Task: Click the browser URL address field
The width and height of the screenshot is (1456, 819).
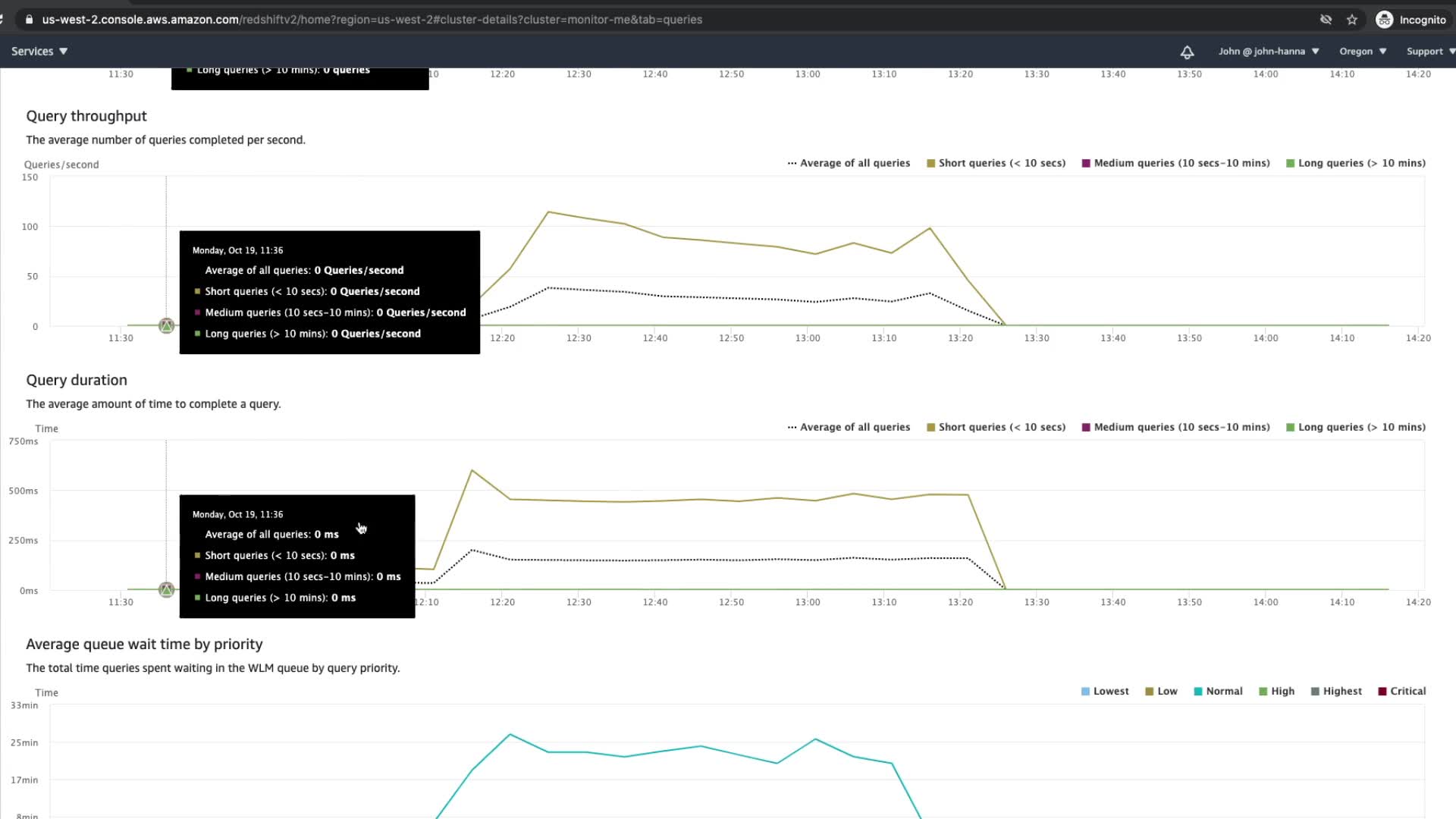Action: 372,20
